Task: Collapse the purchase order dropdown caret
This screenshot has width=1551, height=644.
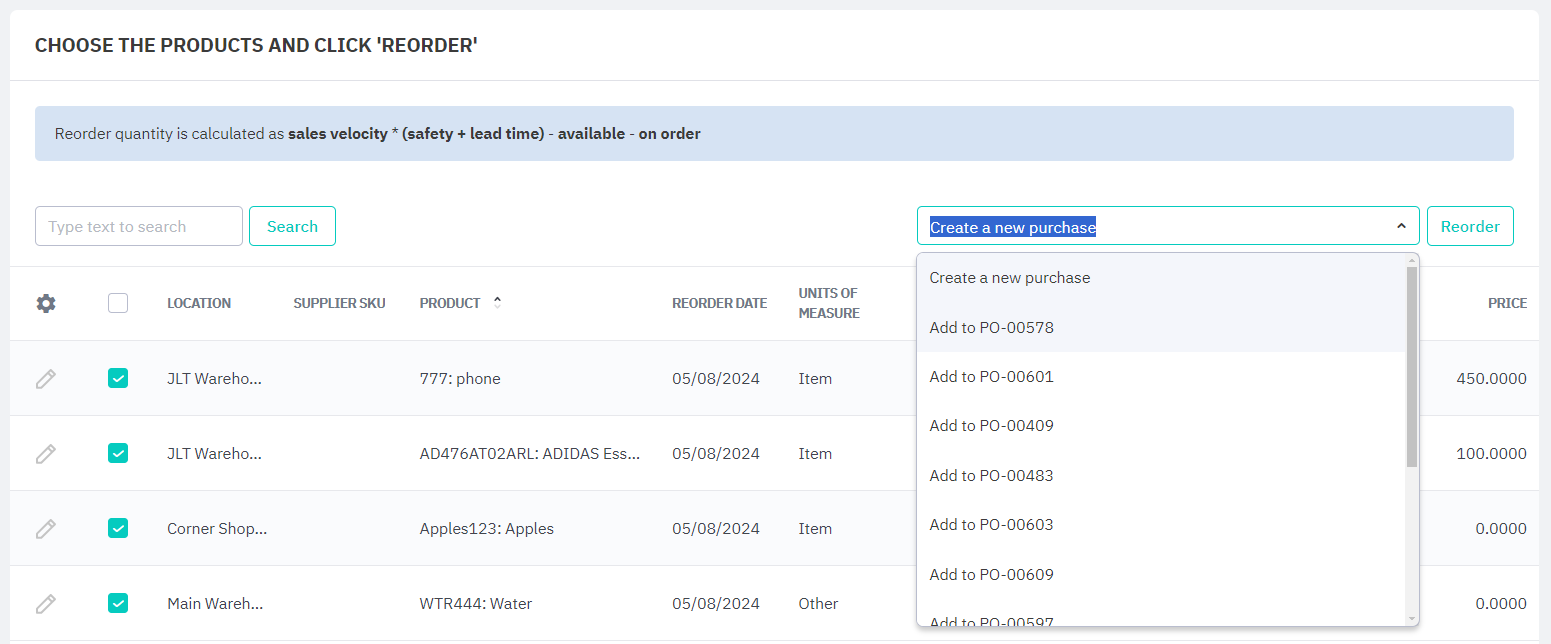Action: pyautogui.click(x=1401, y=227)
